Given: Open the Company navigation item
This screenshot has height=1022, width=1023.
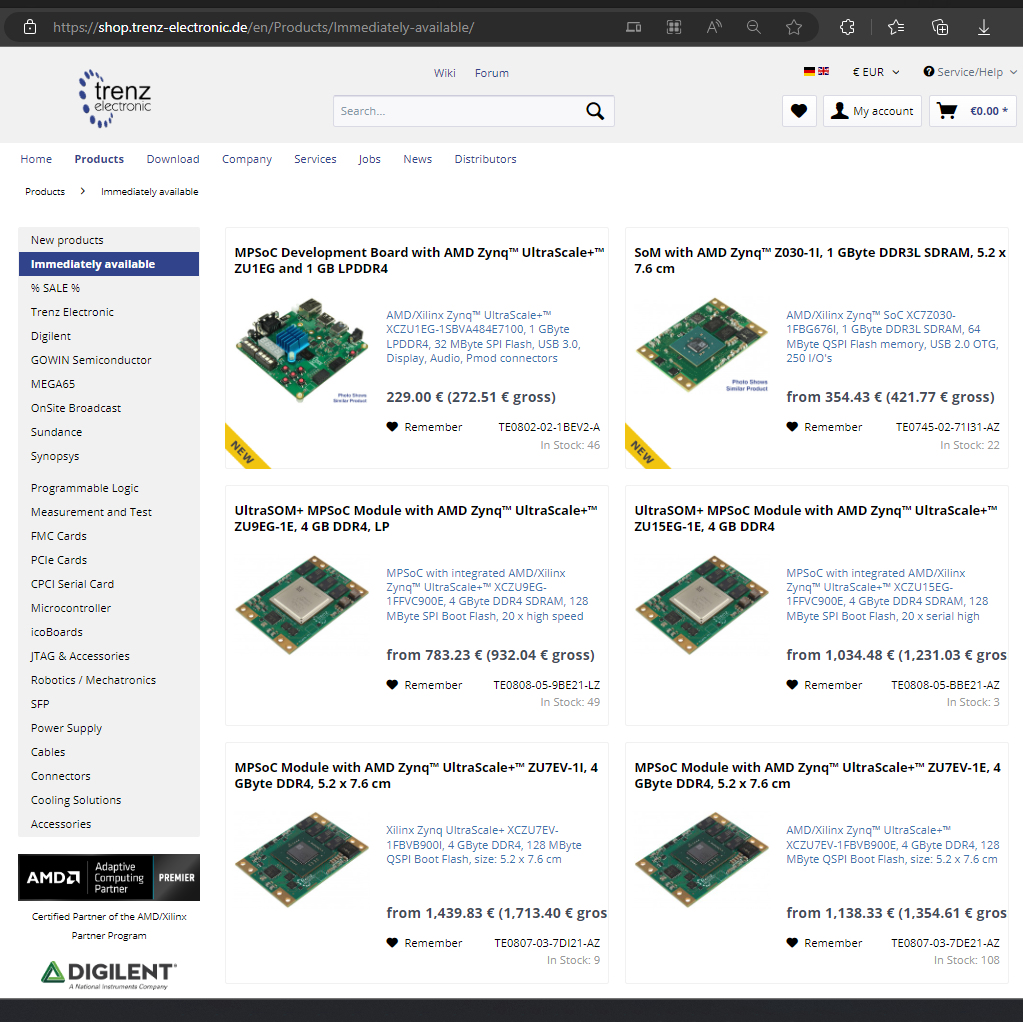Looking at the screenshot, I should pos(247,159).
